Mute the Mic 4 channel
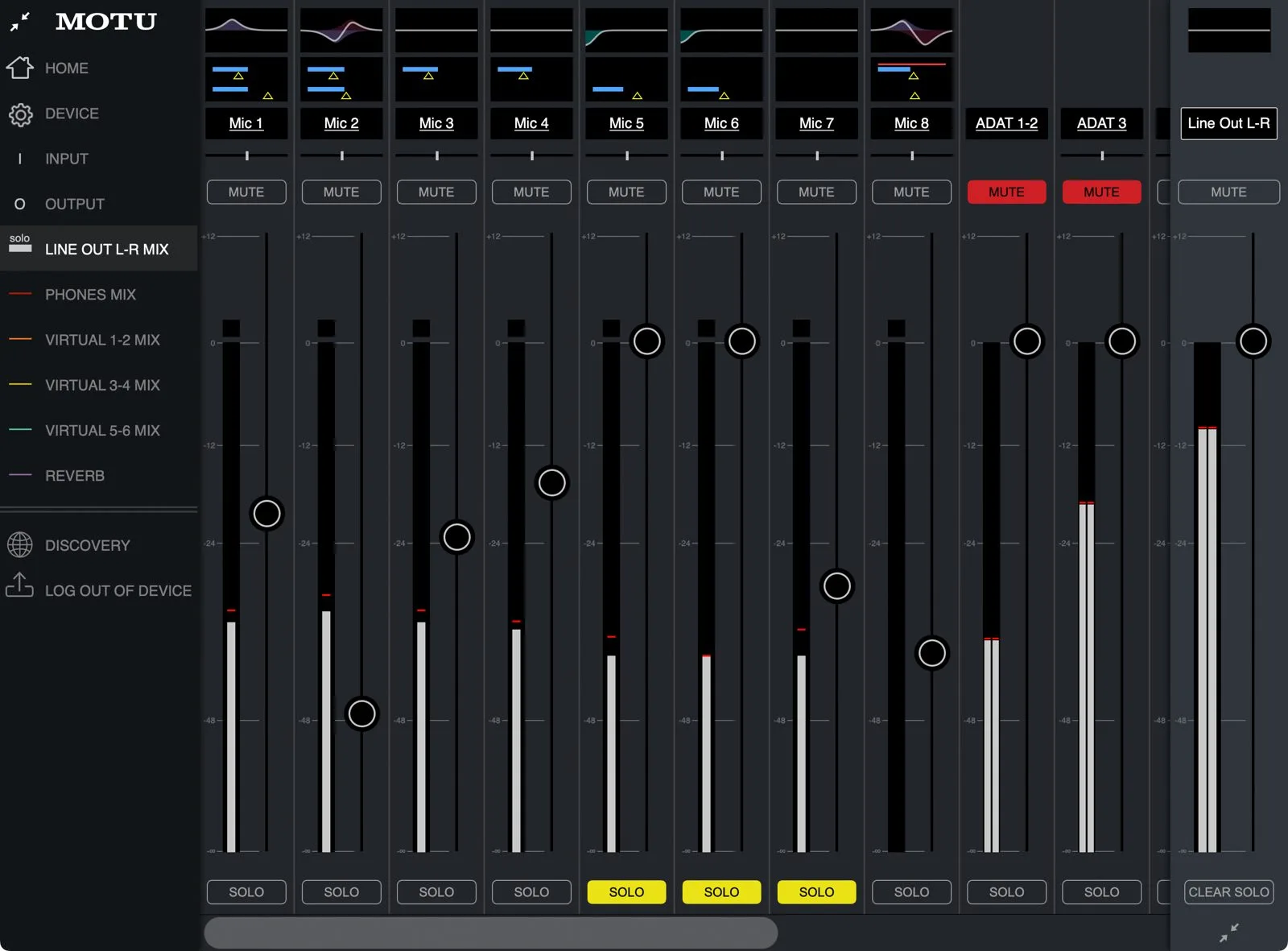1288x951 pixels. [x=531, y=192]
